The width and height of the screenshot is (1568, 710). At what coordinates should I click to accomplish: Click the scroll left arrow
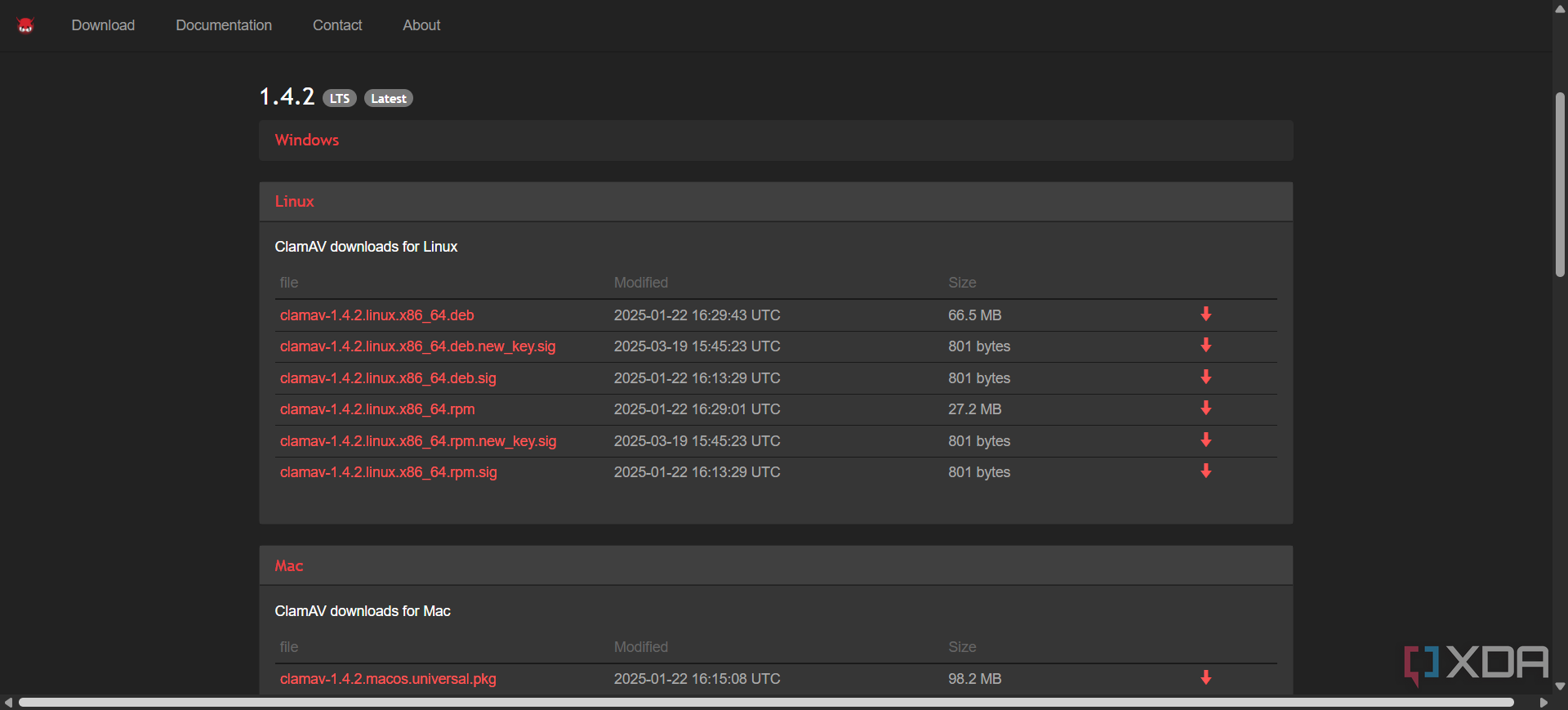click(8, 703)
